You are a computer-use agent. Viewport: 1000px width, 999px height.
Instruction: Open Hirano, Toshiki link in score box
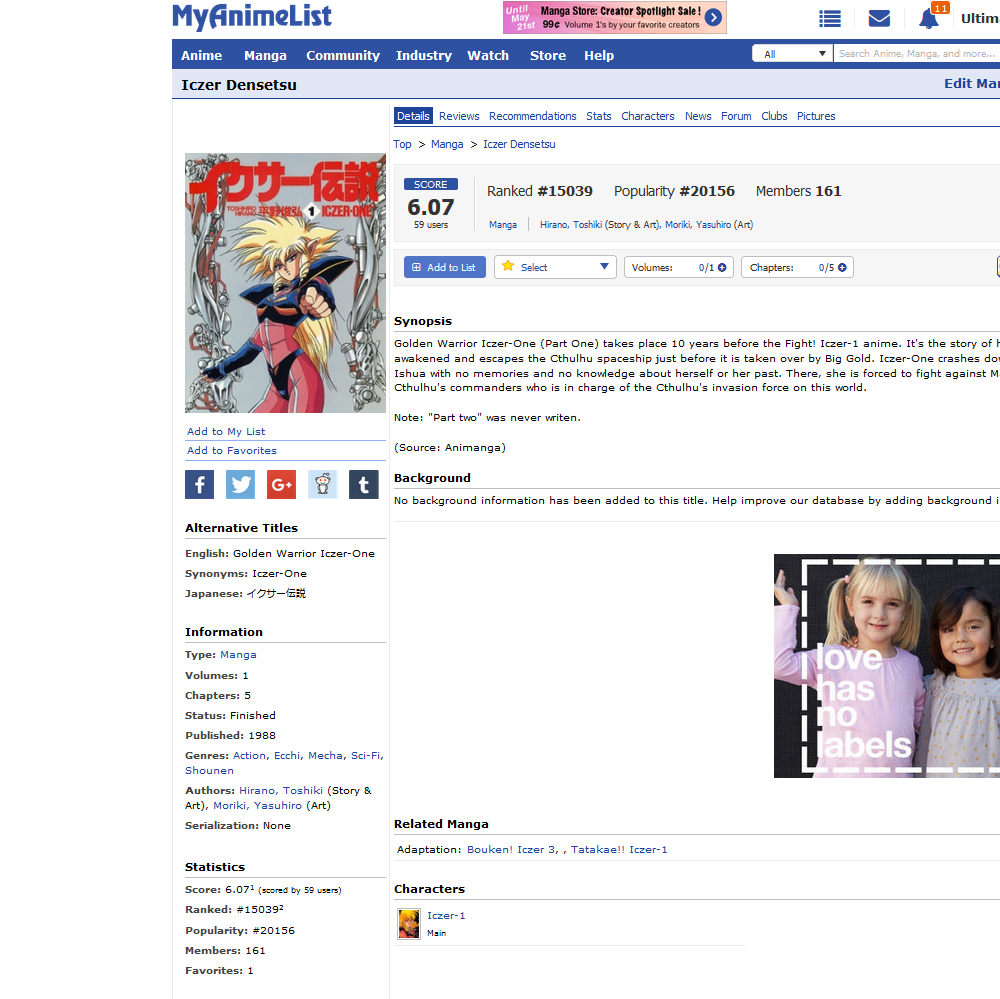571,225
